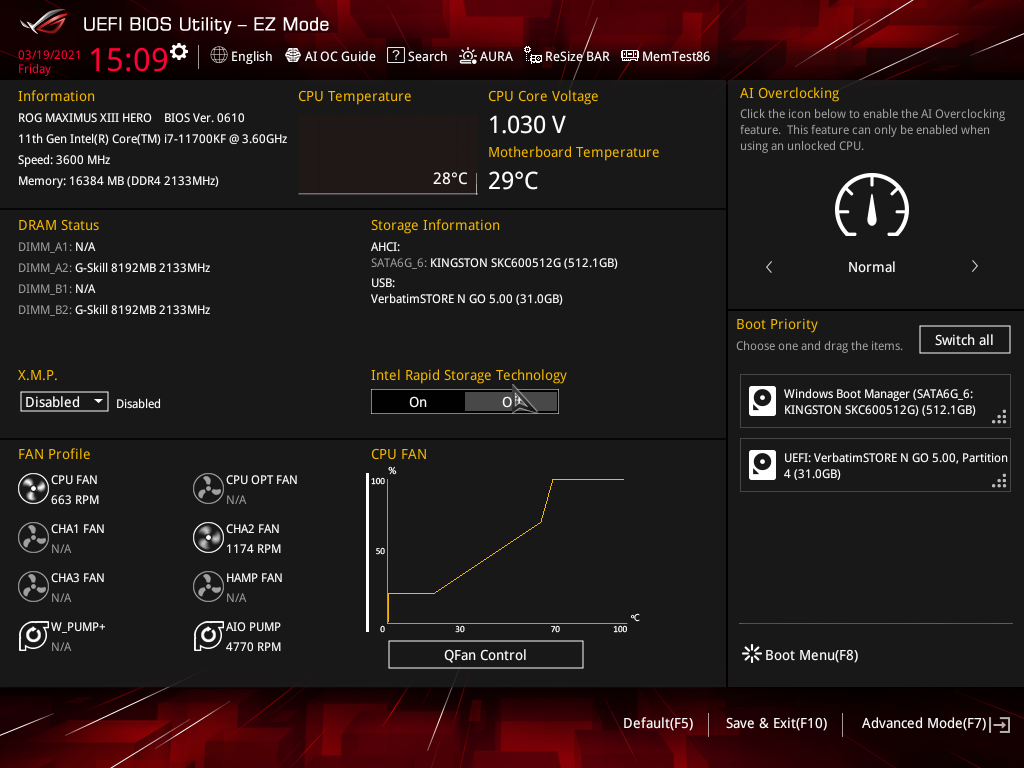This screenshot has width=1024, height=768.
Task: Click Save & Exit(F10)
Action: (x=776, y=723)
